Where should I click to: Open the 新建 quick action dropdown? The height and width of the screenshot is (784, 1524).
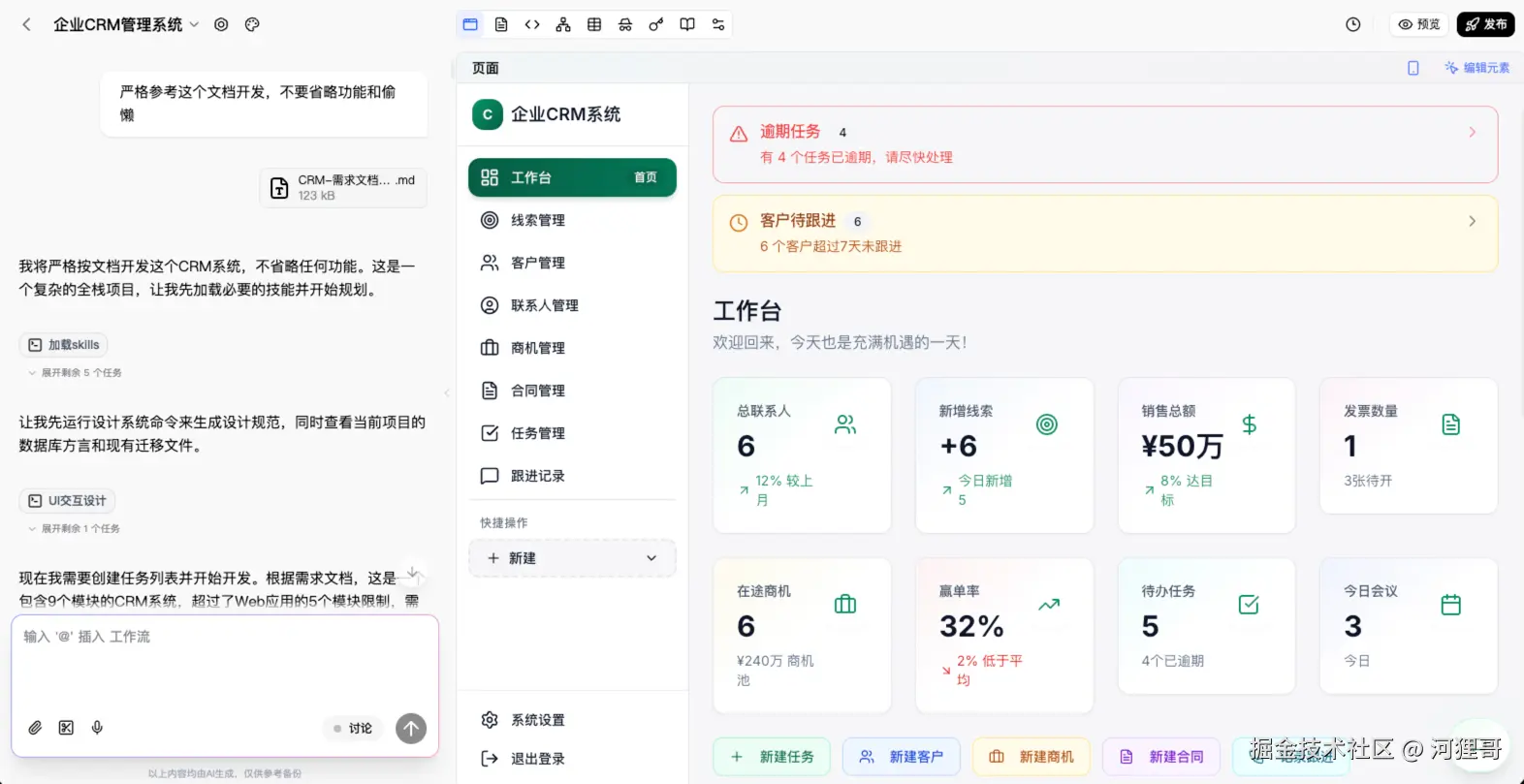tap(572, 558)
